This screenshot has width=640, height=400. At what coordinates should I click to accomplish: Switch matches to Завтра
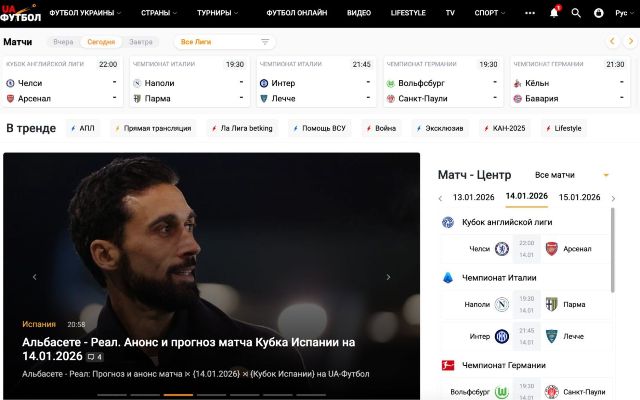pyautogui.click(x=140, y=42)
